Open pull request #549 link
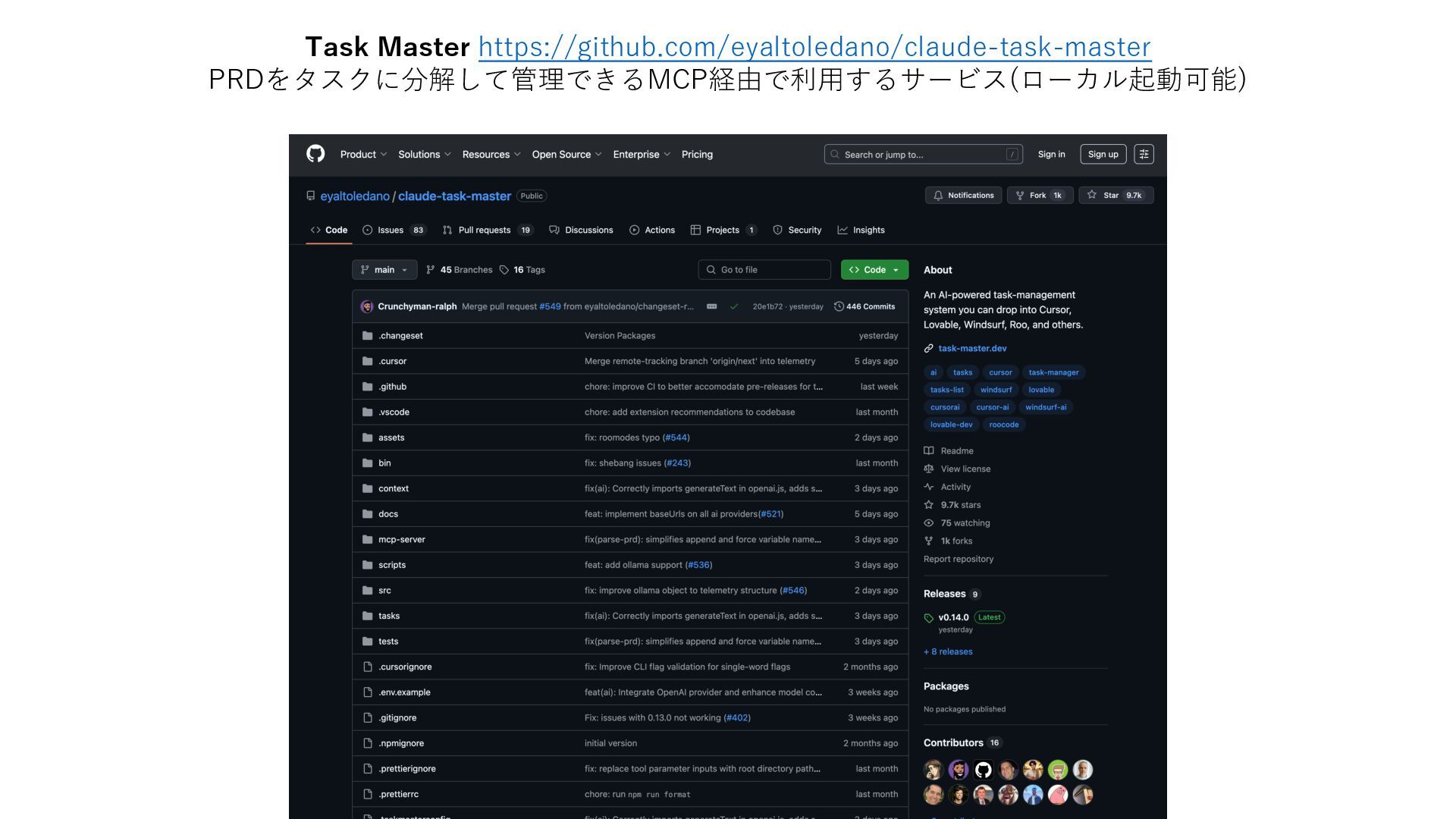Viewport: 1456px width, 819px height. tap(550, 306)
